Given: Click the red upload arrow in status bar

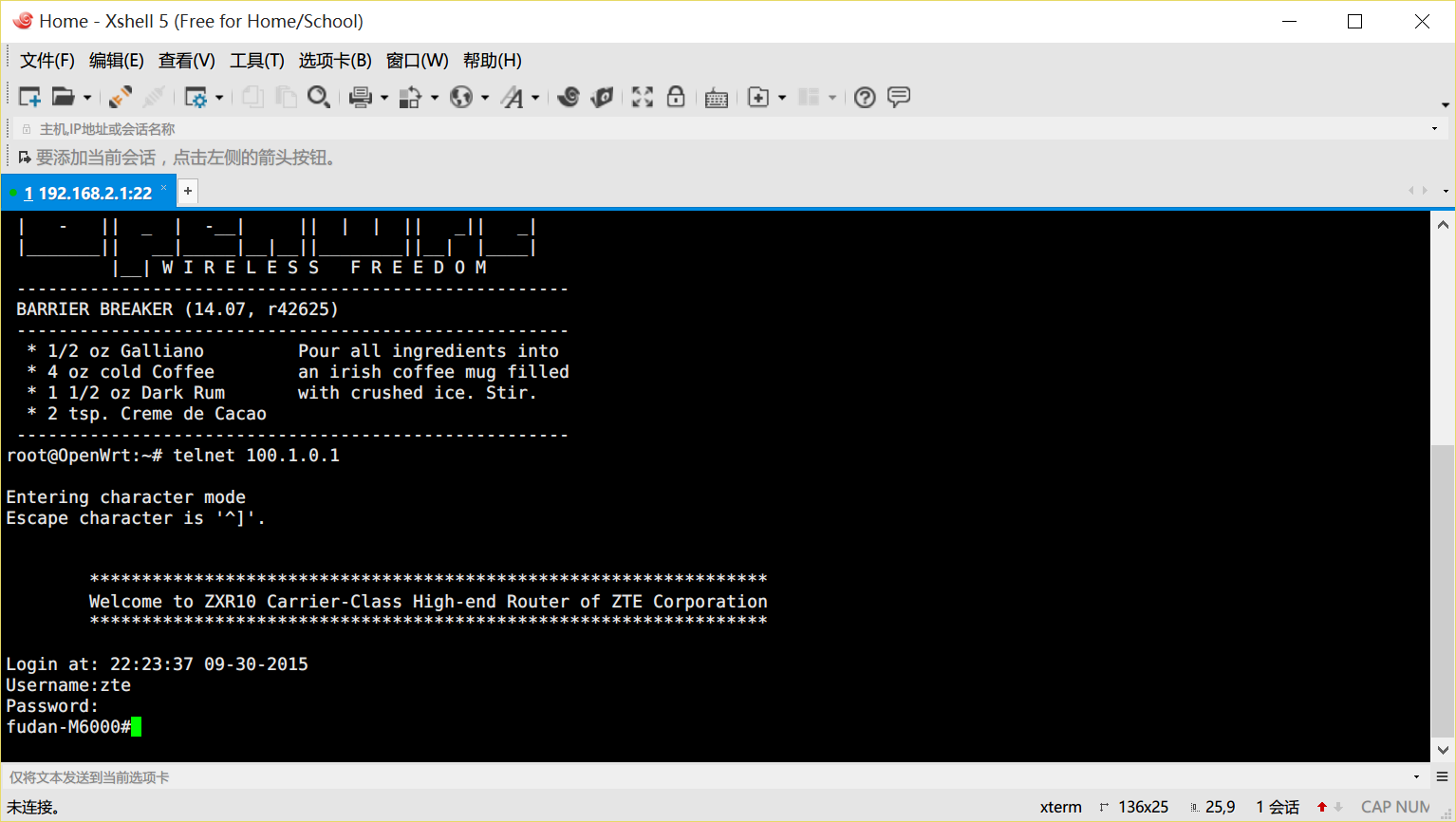Looking at the screenshot, I should [x=1322, y=807].
